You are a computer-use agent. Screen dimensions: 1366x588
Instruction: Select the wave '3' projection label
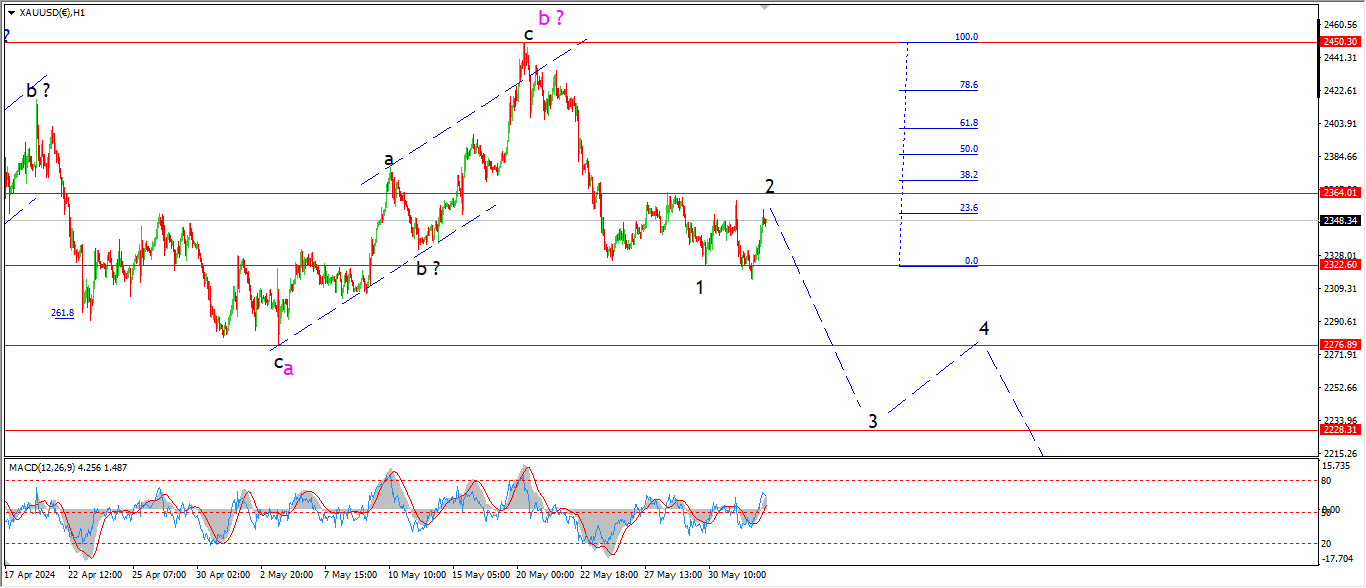pyautogui.click(x=873, y=422)
